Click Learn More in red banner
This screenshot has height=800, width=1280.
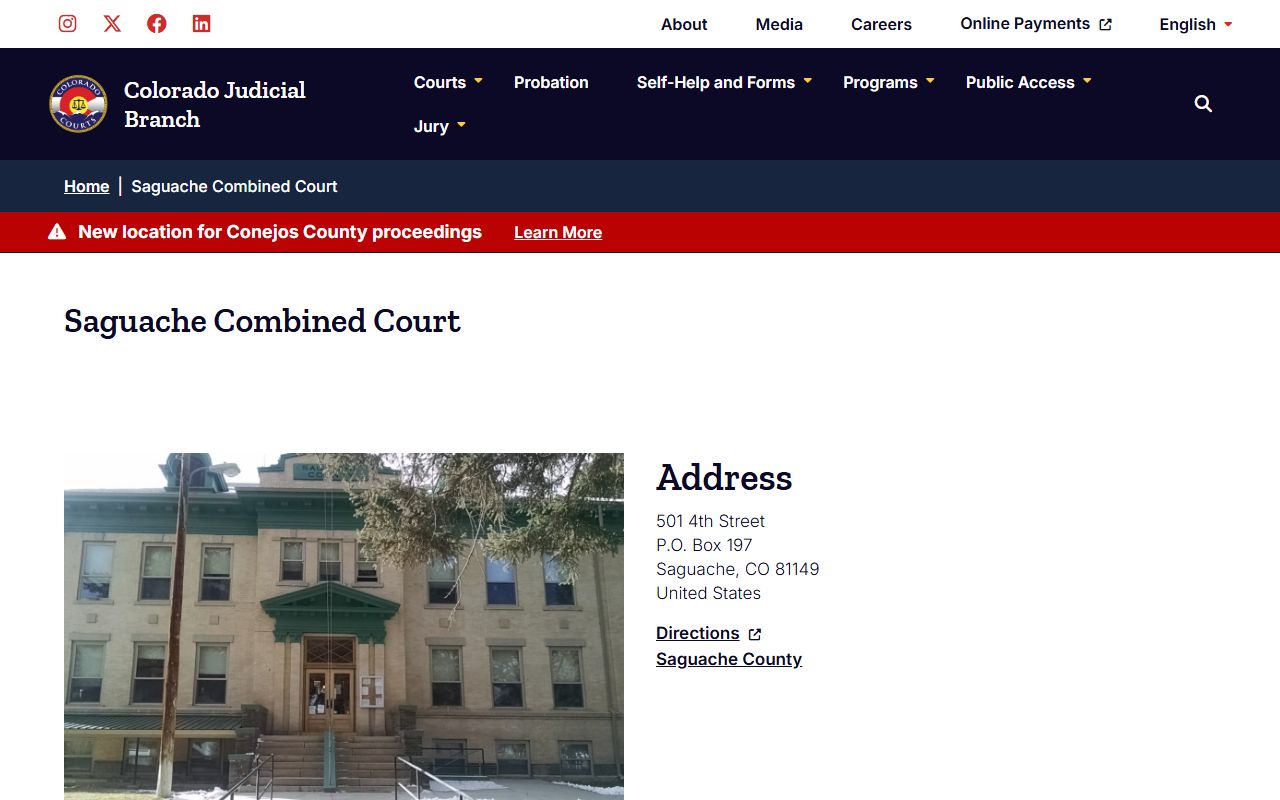tap(558, 232)
